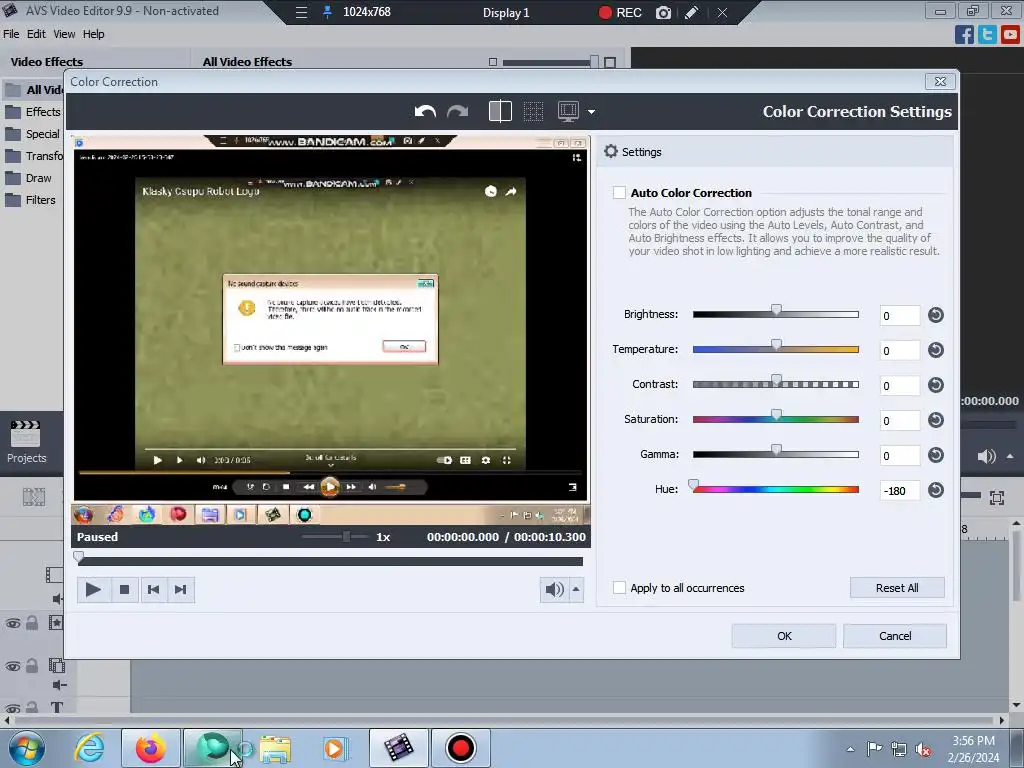
Task: Mute the preview volume speaker
Action: 554,590
